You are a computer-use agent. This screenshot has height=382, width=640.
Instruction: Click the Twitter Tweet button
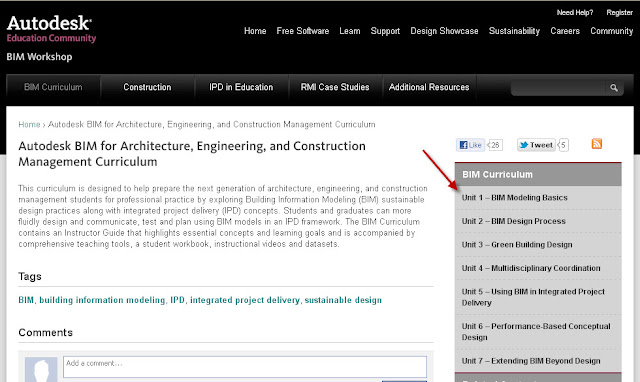pos(536,145)
